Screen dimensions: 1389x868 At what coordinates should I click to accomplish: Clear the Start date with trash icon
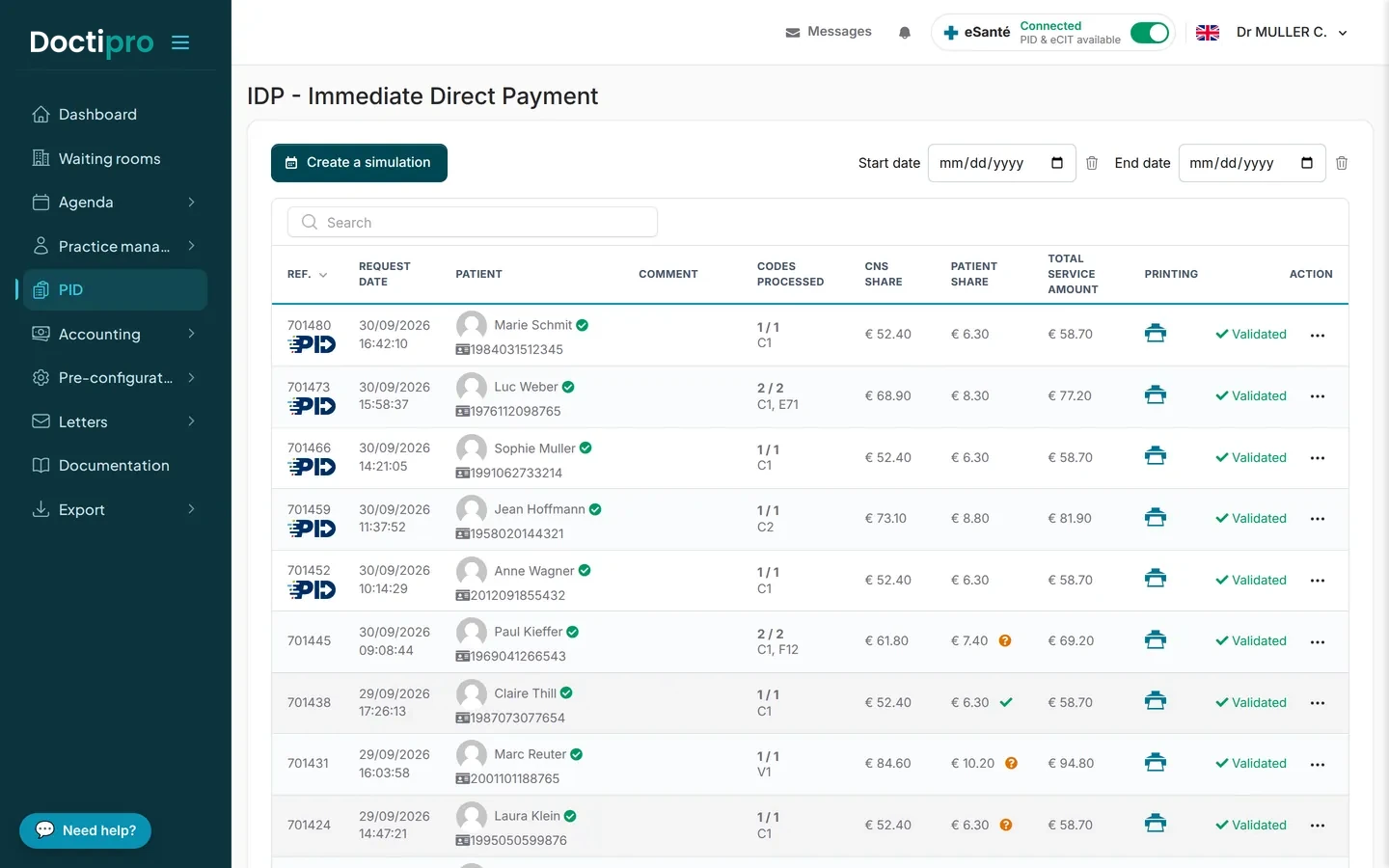coord(1092,163)
